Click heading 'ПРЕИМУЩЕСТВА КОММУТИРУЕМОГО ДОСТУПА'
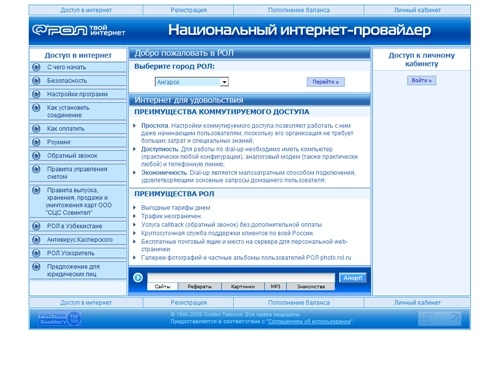500x375 pixels. point(222,112)
